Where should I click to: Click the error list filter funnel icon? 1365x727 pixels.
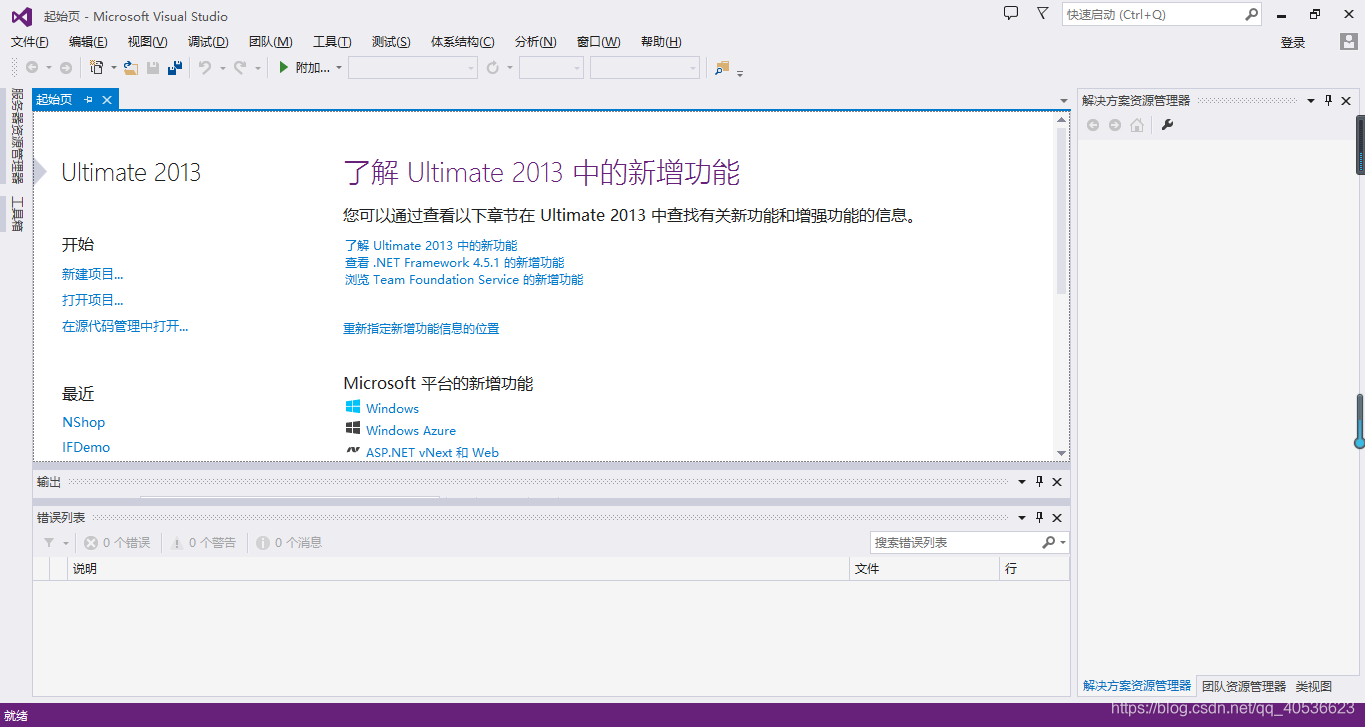[x=49, y=543]
